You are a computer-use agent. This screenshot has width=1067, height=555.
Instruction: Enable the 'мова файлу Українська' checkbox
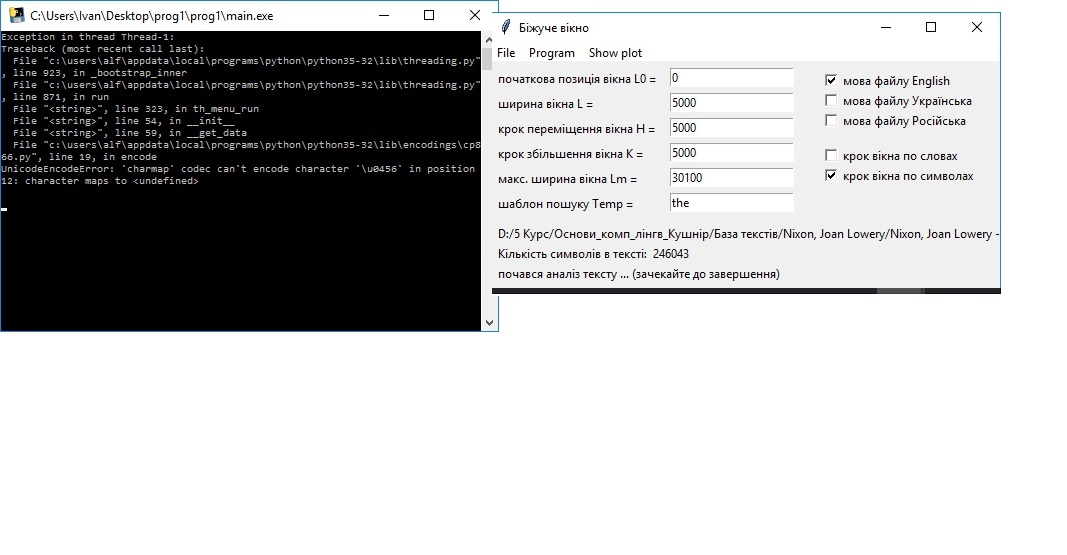(831, 101)
